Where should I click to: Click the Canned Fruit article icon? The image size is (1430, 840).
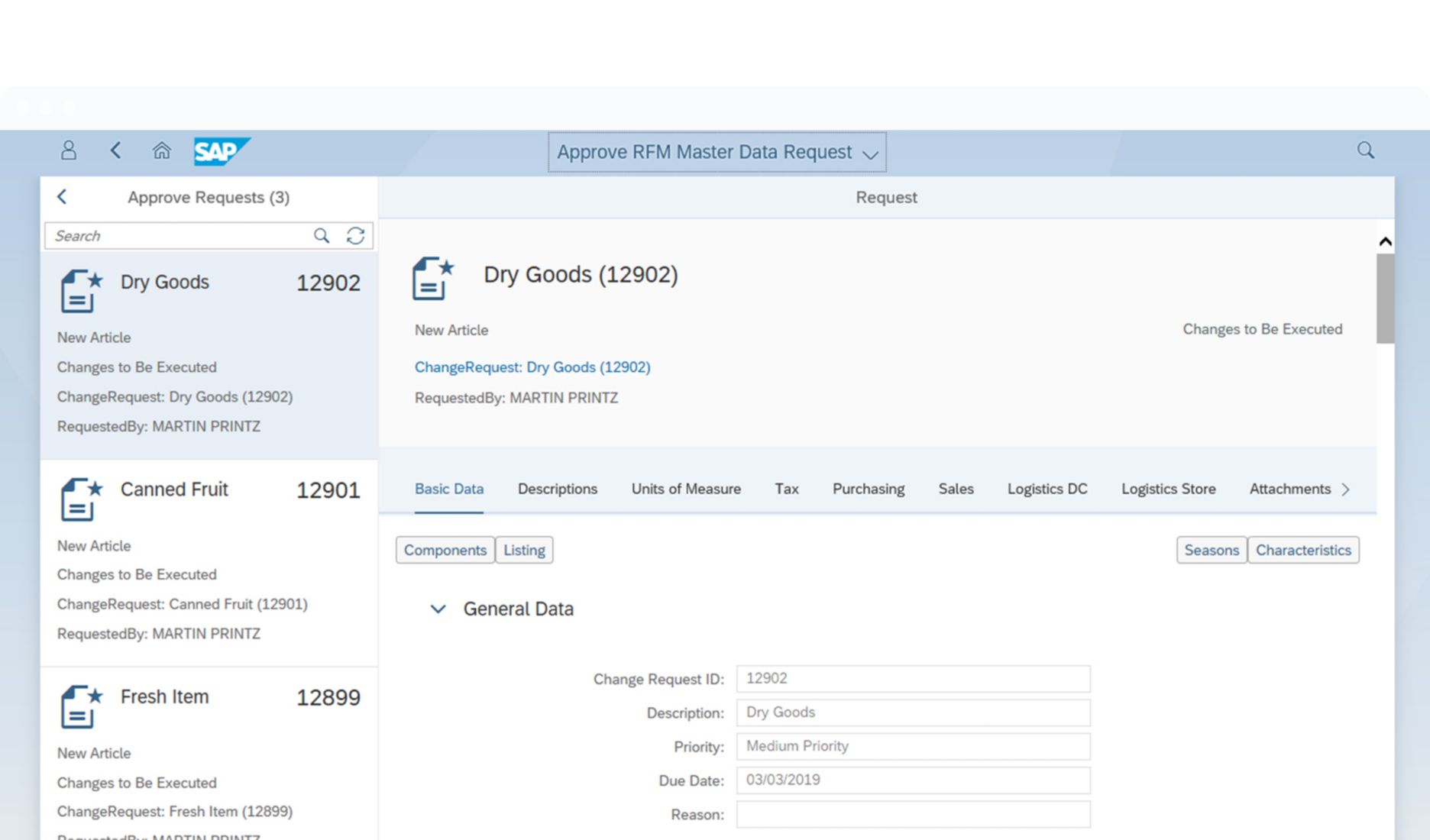click(x=79, y=500)
